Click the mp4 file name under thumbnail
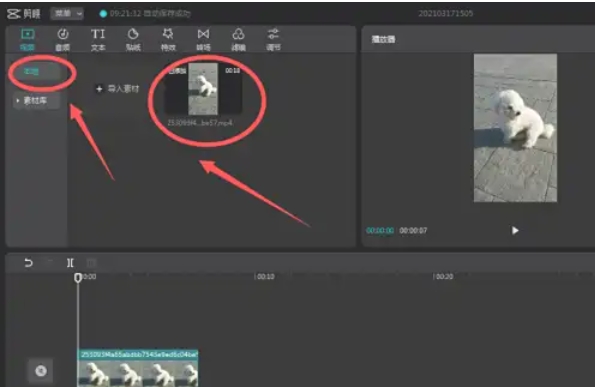The image size is (595, 387). tap(200, 123)
